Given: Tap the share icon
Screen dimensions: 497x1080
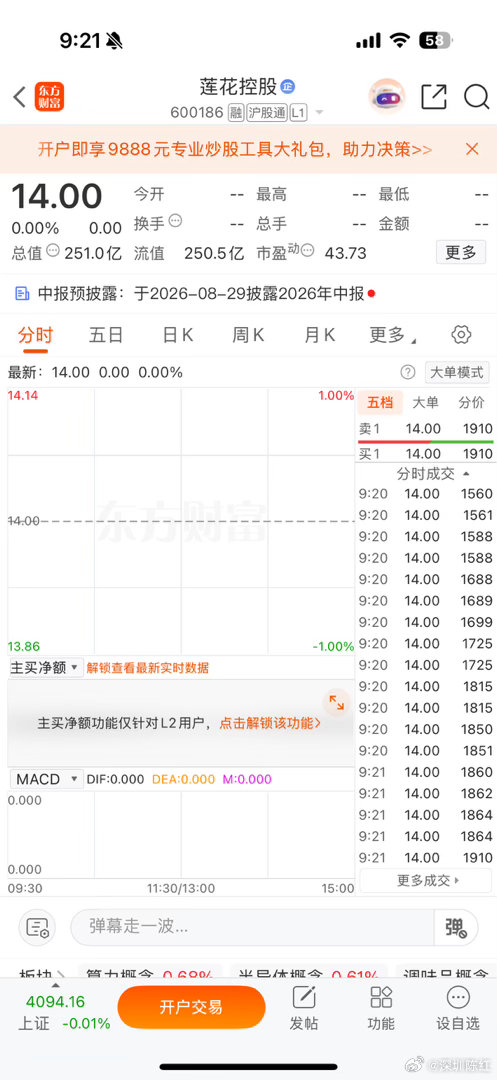Looking at the screenshot, I should [434, 97].
